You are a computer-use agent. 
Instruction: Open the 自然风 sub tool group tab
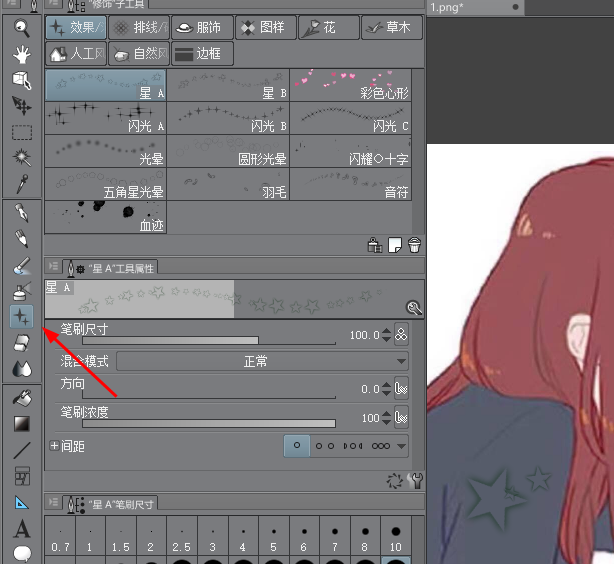click(x=139, y=53)
